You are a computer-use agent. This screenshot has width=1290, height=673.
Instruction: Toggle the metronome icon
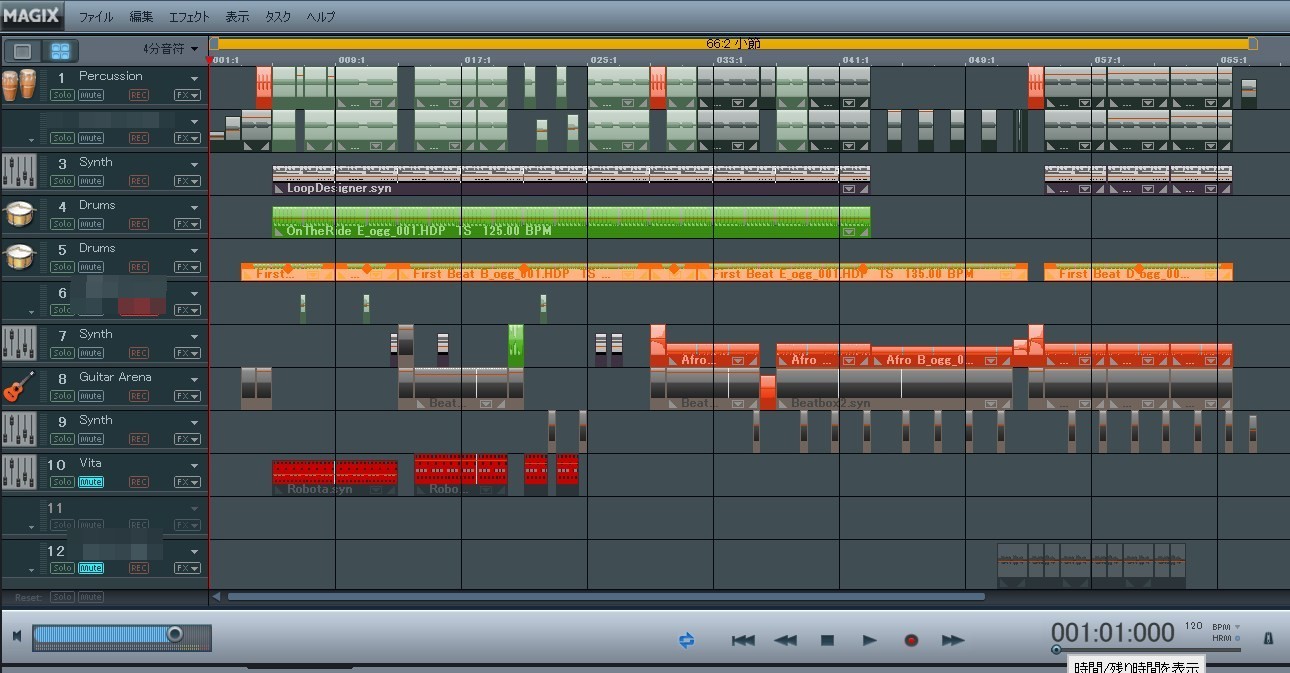coord(1268,638)
